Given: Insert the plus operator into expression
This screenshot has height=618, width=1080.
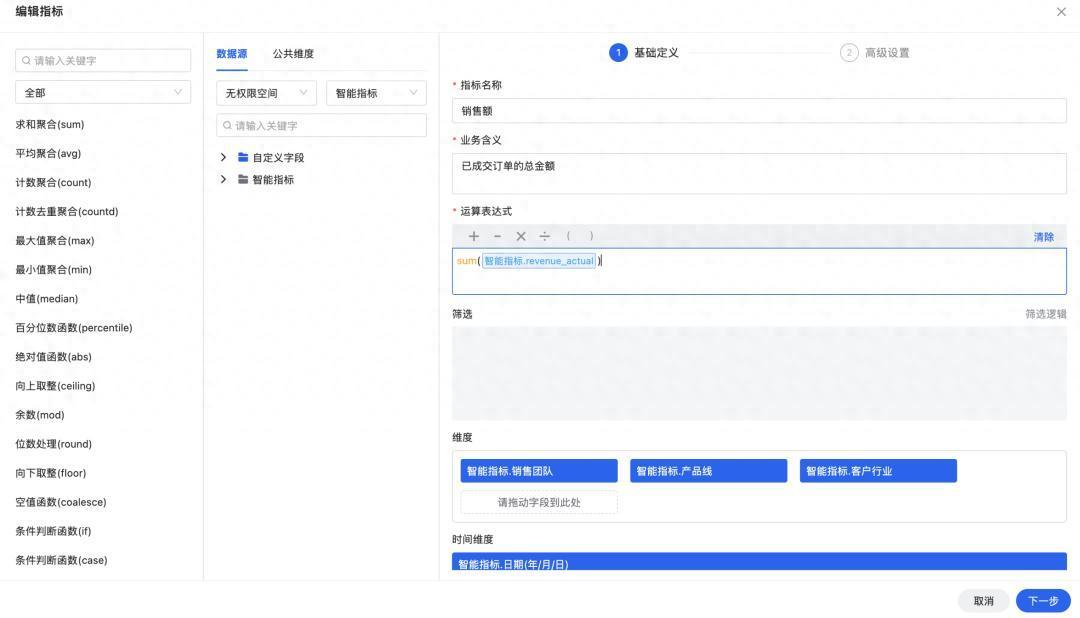Looking at the screenshot, I should tap(474, 236).
